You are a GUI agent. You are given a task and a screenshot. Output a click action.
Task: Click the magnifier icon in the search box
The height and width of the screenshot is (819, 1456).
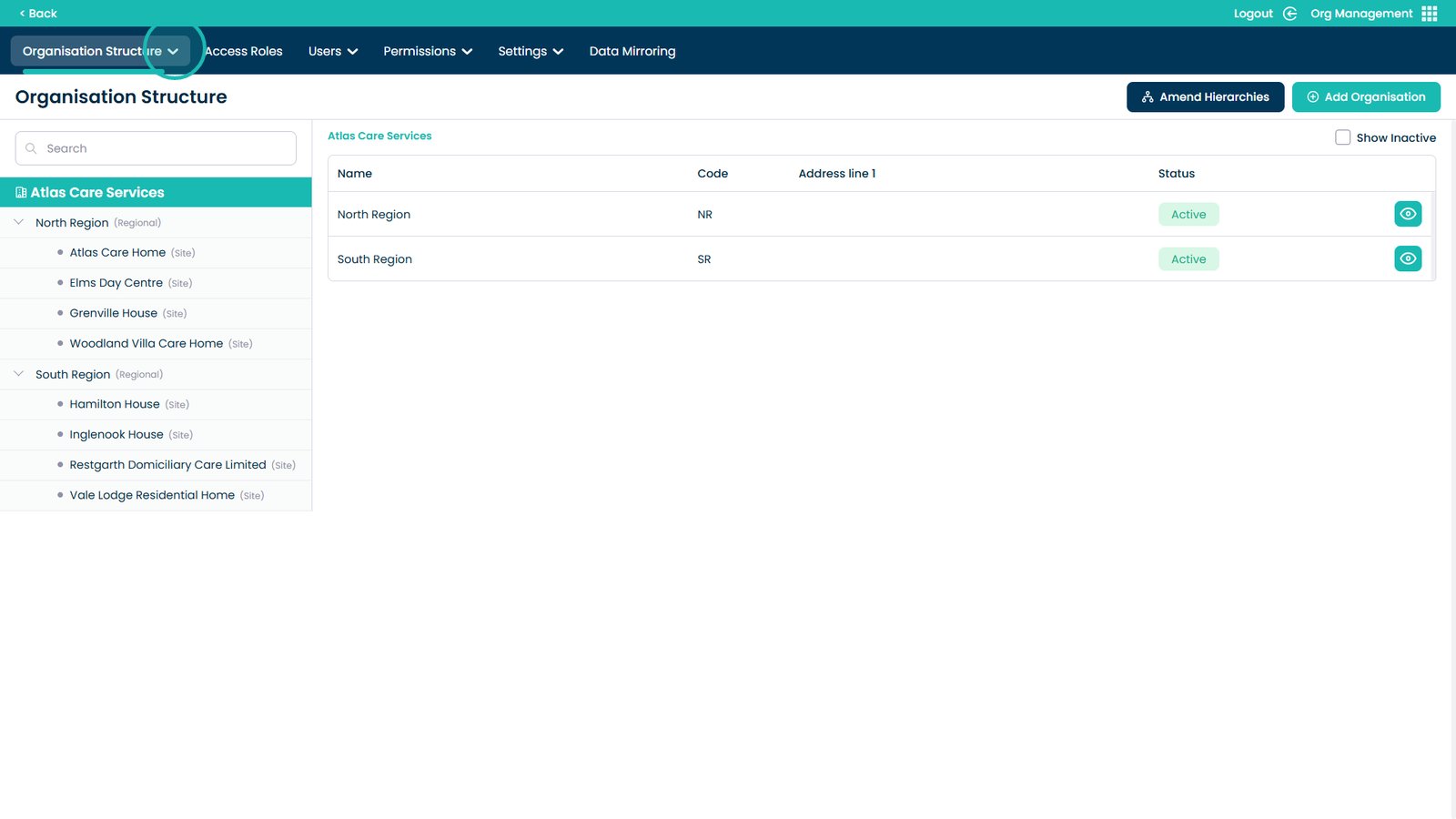tap(32, 148)
